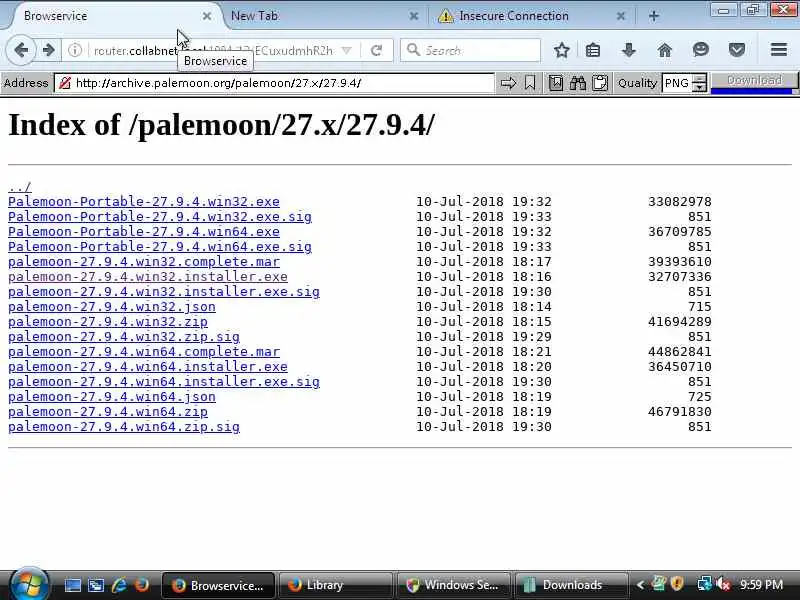Open the parent directory ../ link
Image resolution: width=800 pixels, height=600 pixels.
click(x=20, y=187)
